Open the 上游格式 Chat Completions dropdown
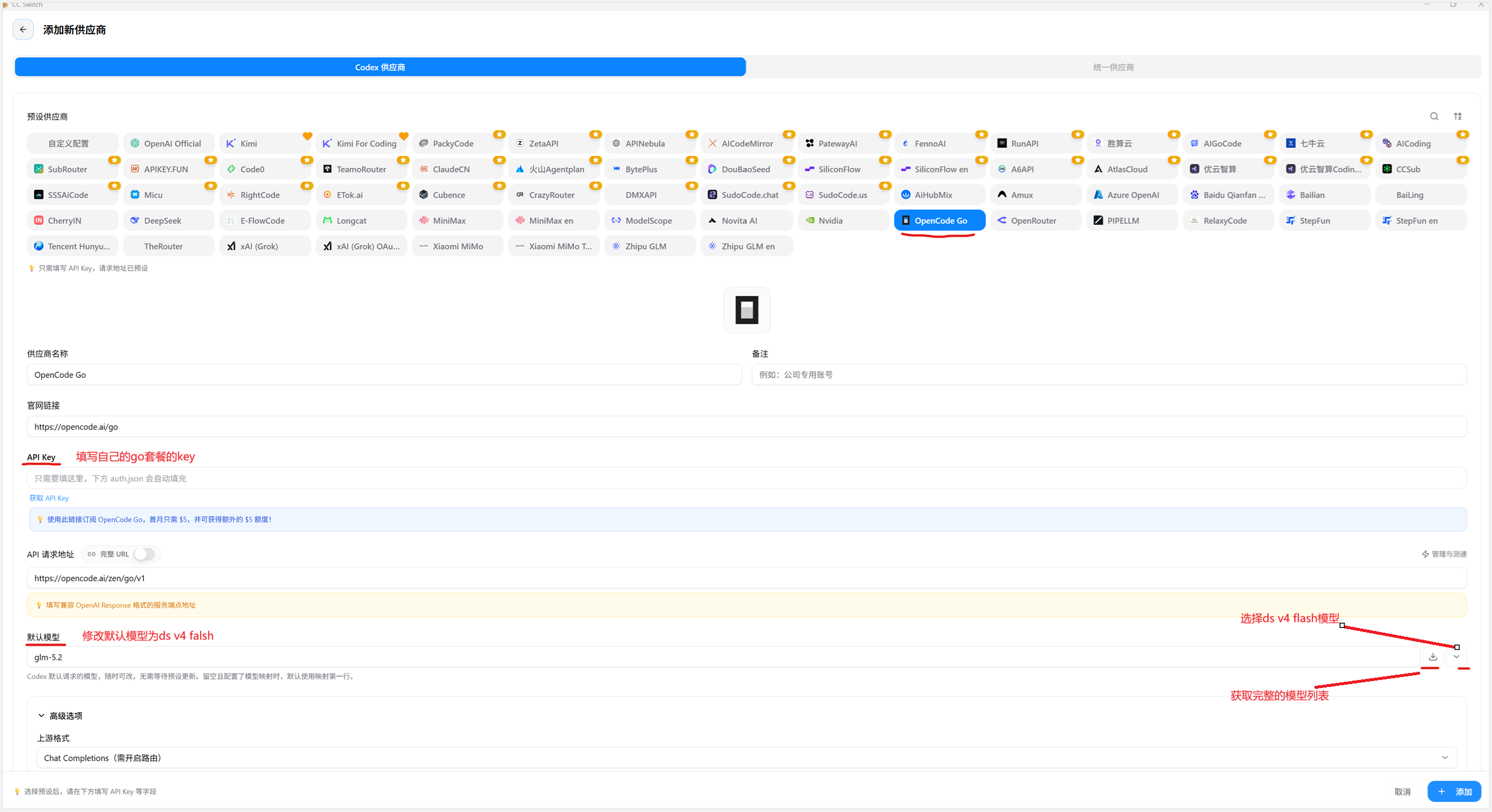This screenshot has height=812, width=1492. coord(746,758)
